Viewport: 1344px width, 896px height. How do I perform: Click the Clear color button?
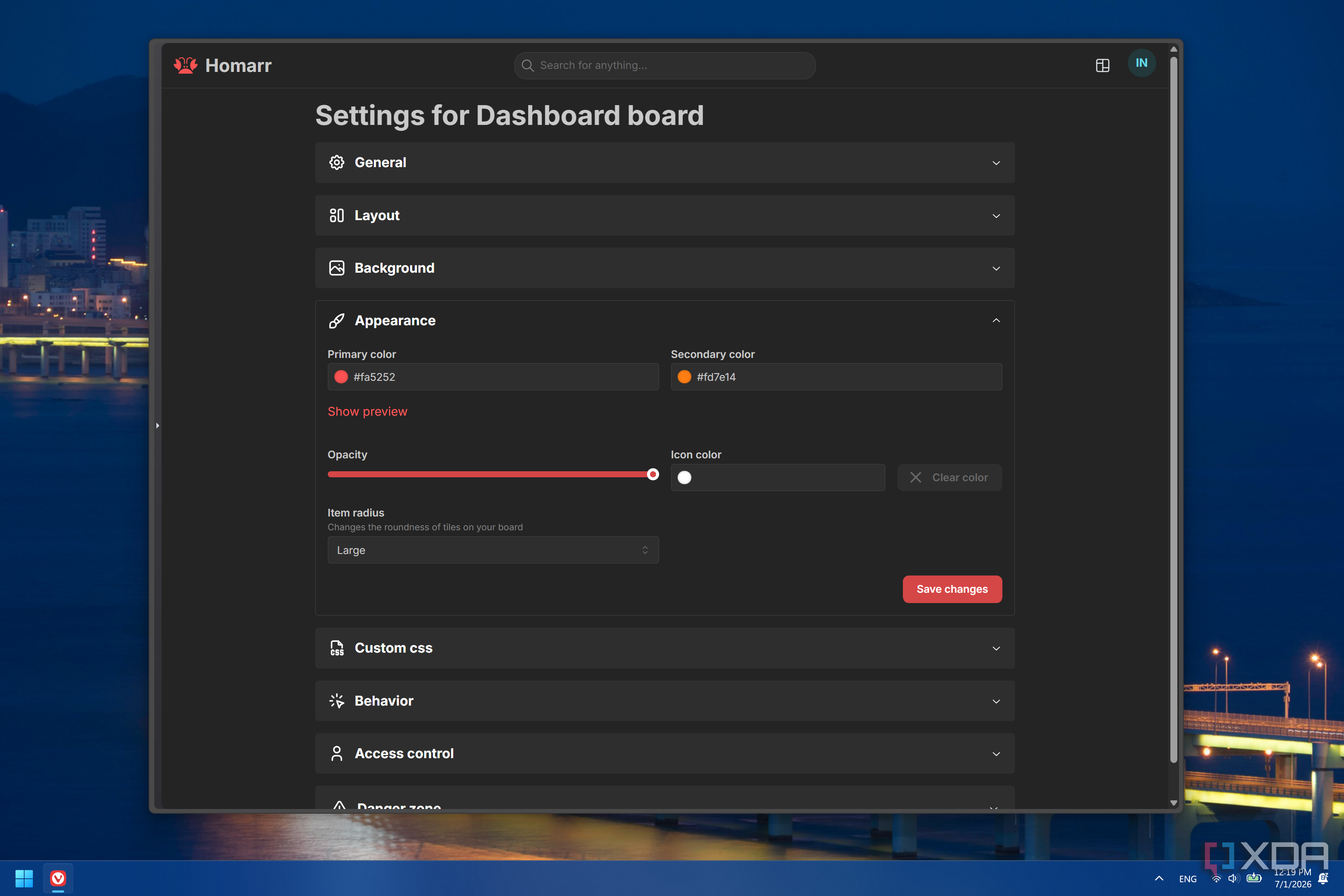click(949, 477)
